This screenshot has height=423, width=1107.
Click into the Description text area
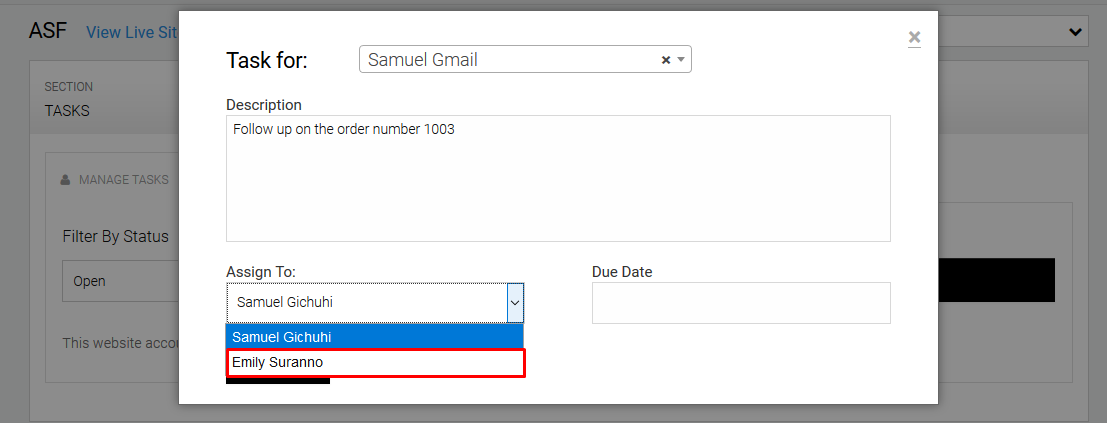[x=558, y=178]
